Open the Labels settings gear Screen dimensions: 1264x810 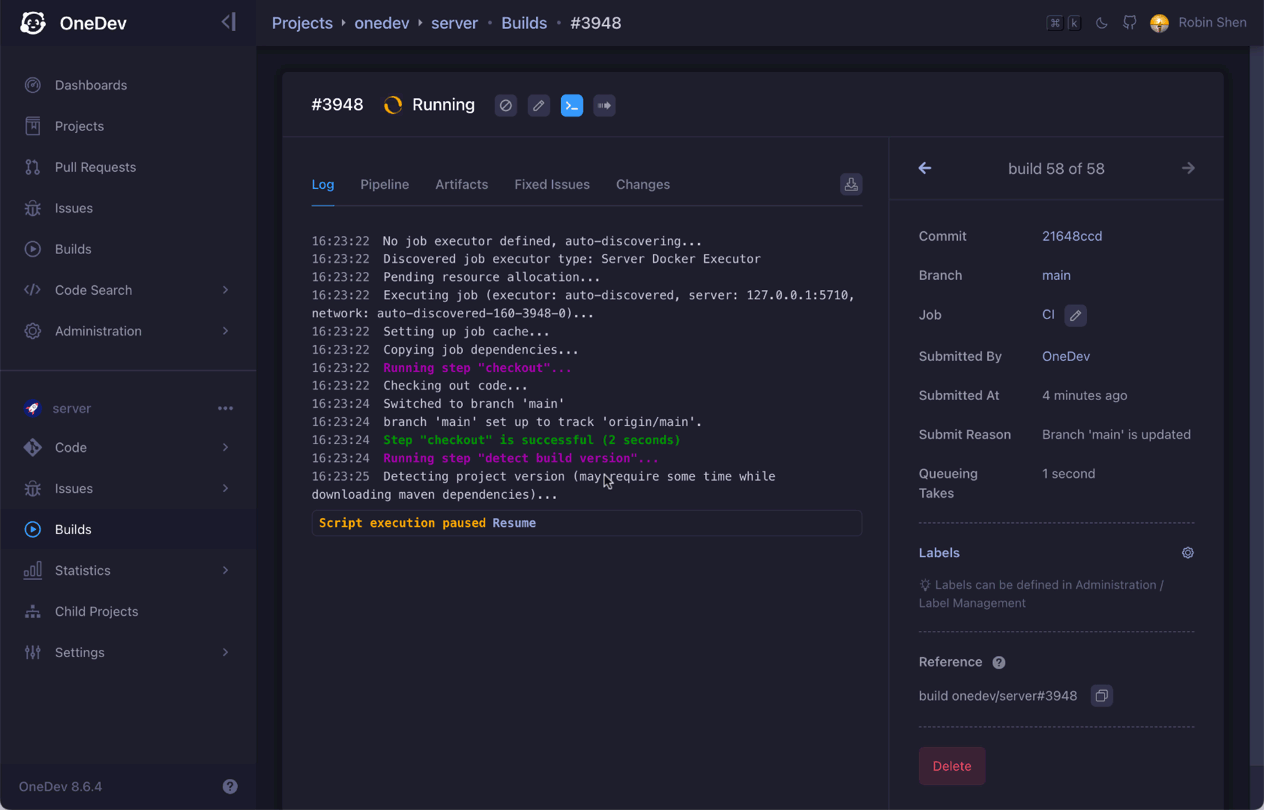(1187, 552)
